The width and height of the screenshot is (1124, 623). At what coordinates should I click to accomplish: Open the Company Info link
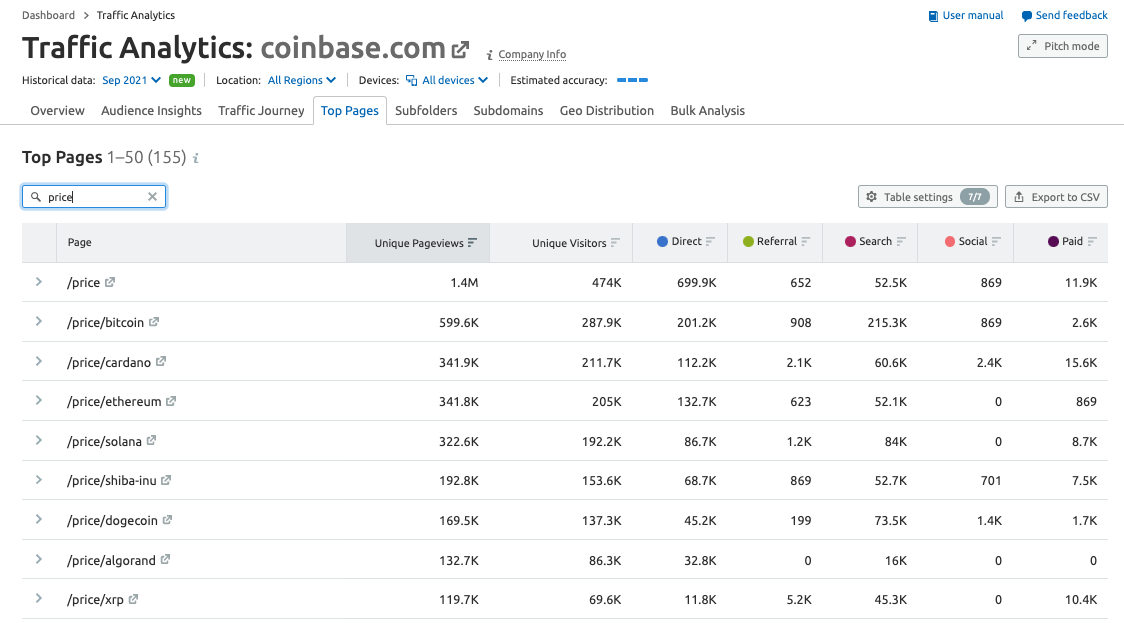[x=532, y=54]
